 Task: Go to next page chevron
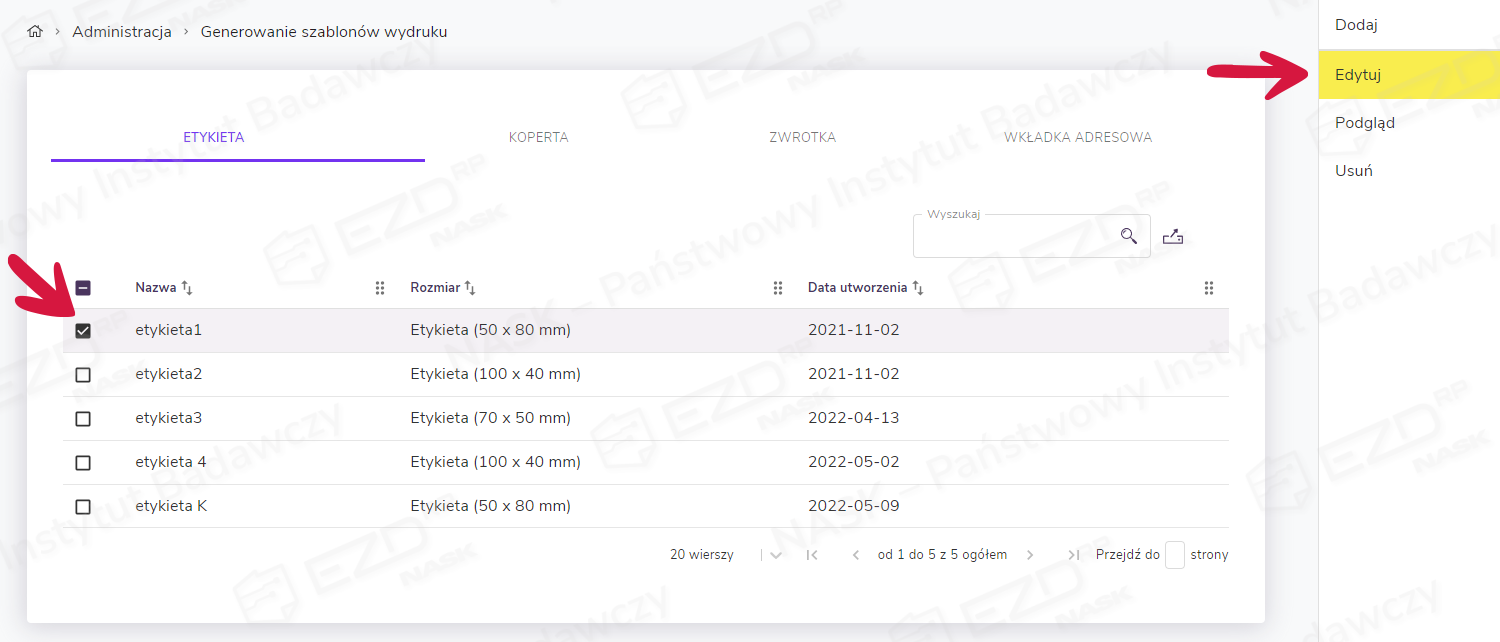point(1030,555)
